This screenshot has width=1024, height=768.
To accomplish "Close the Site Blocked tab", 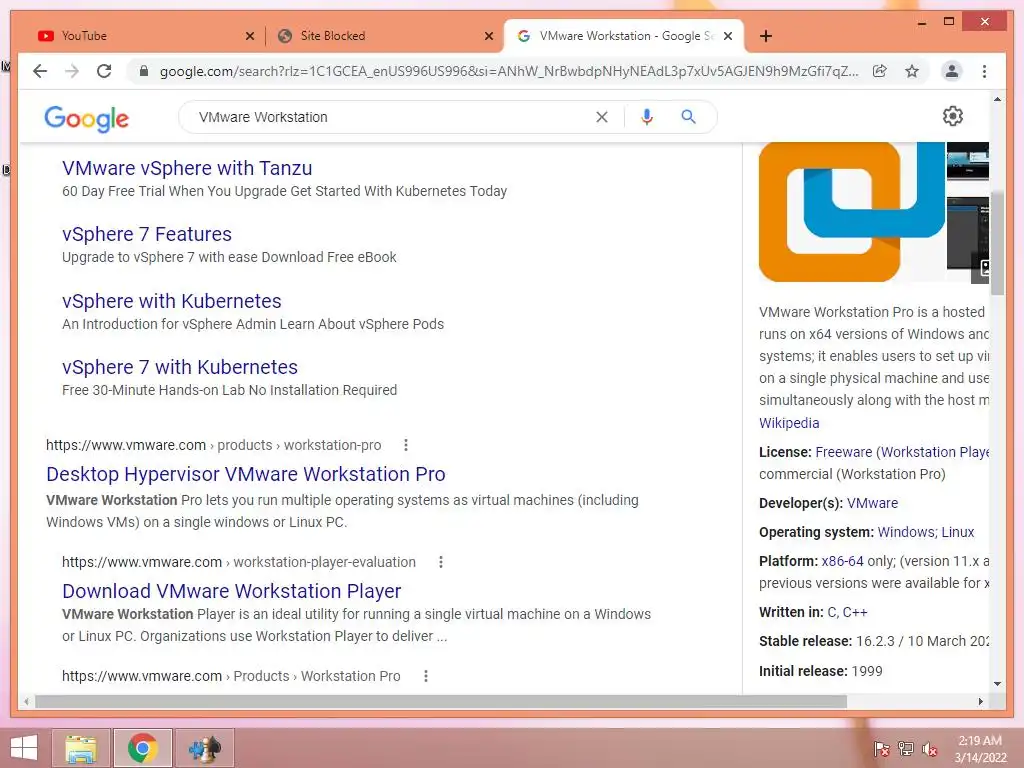I will 488,36.
